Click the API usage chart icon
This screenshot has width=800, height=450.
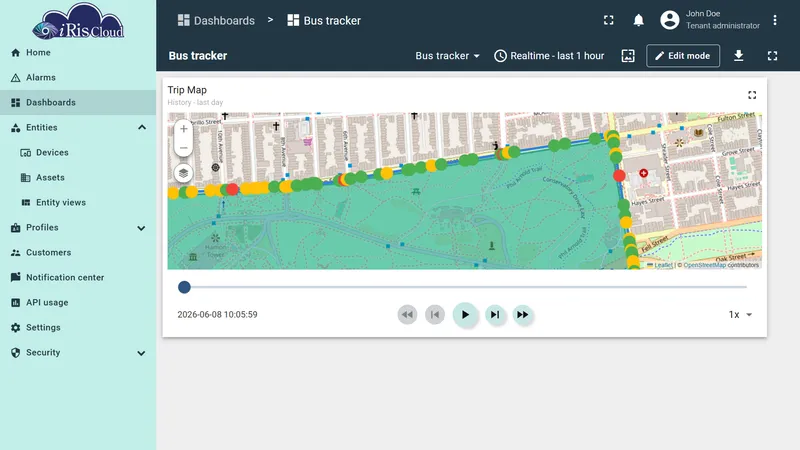click(16, 303)
